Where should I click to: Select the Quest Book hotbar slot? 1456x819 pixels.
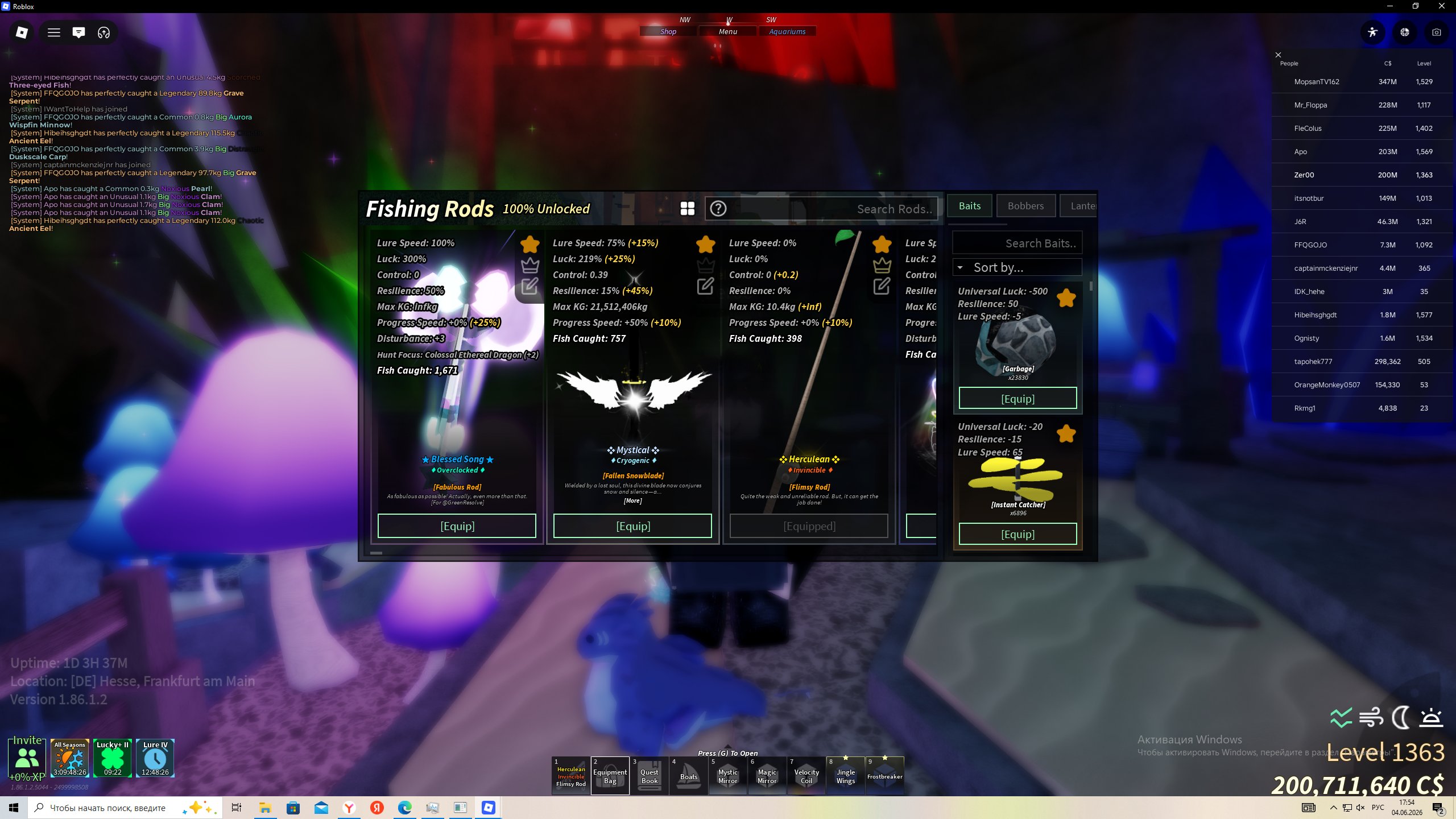(x=649, y=776)
